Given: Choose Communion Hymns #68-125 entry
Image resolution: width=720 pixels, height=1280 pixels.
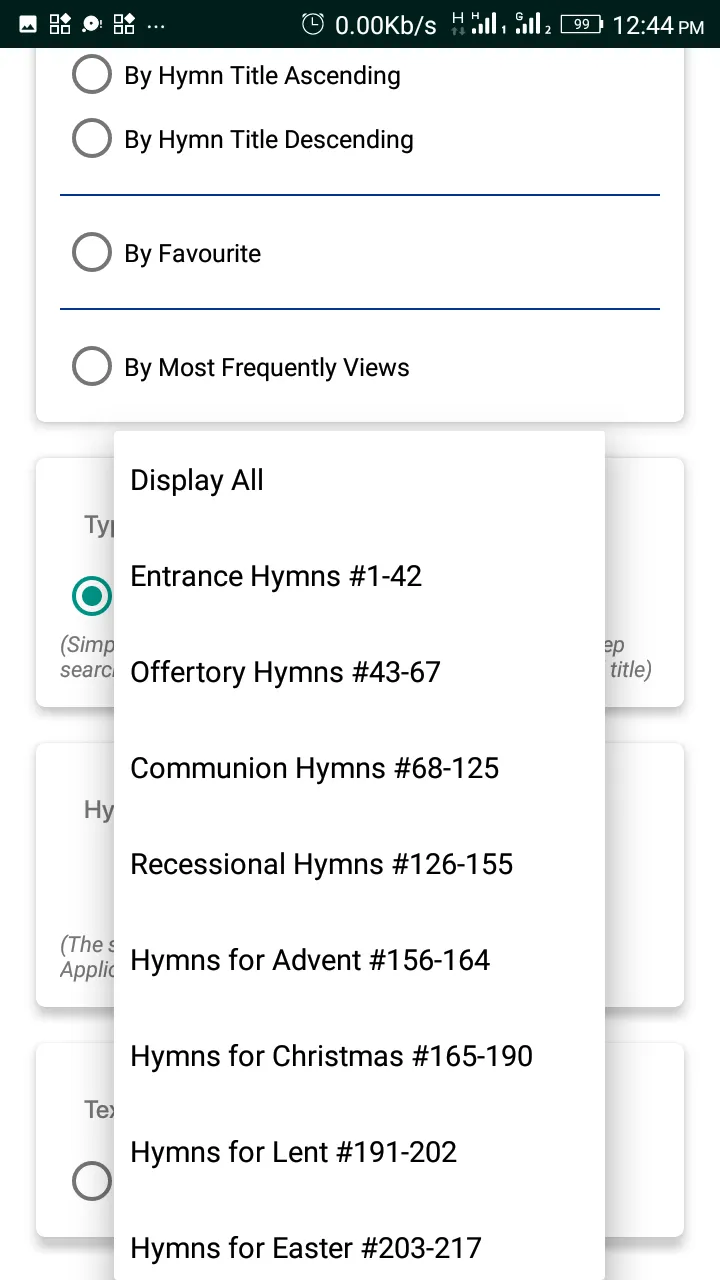Looking at the screenshot, I should [359, 768].
